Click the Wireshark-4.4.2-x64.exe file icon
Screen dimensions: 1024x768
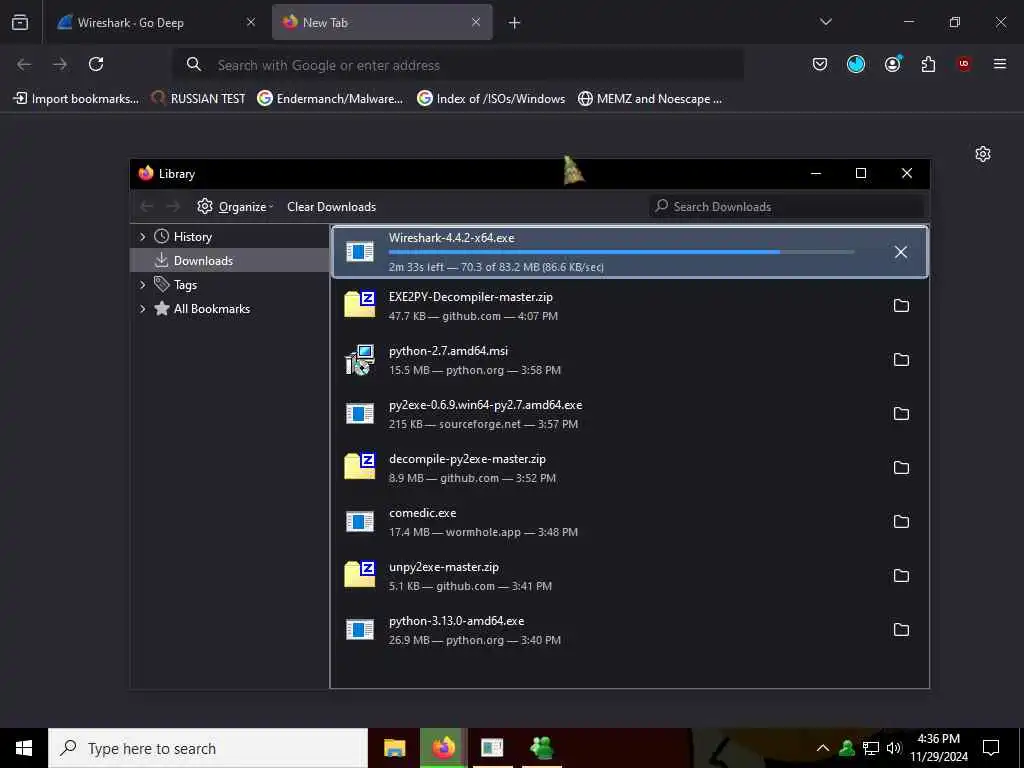tap(360, 251)
